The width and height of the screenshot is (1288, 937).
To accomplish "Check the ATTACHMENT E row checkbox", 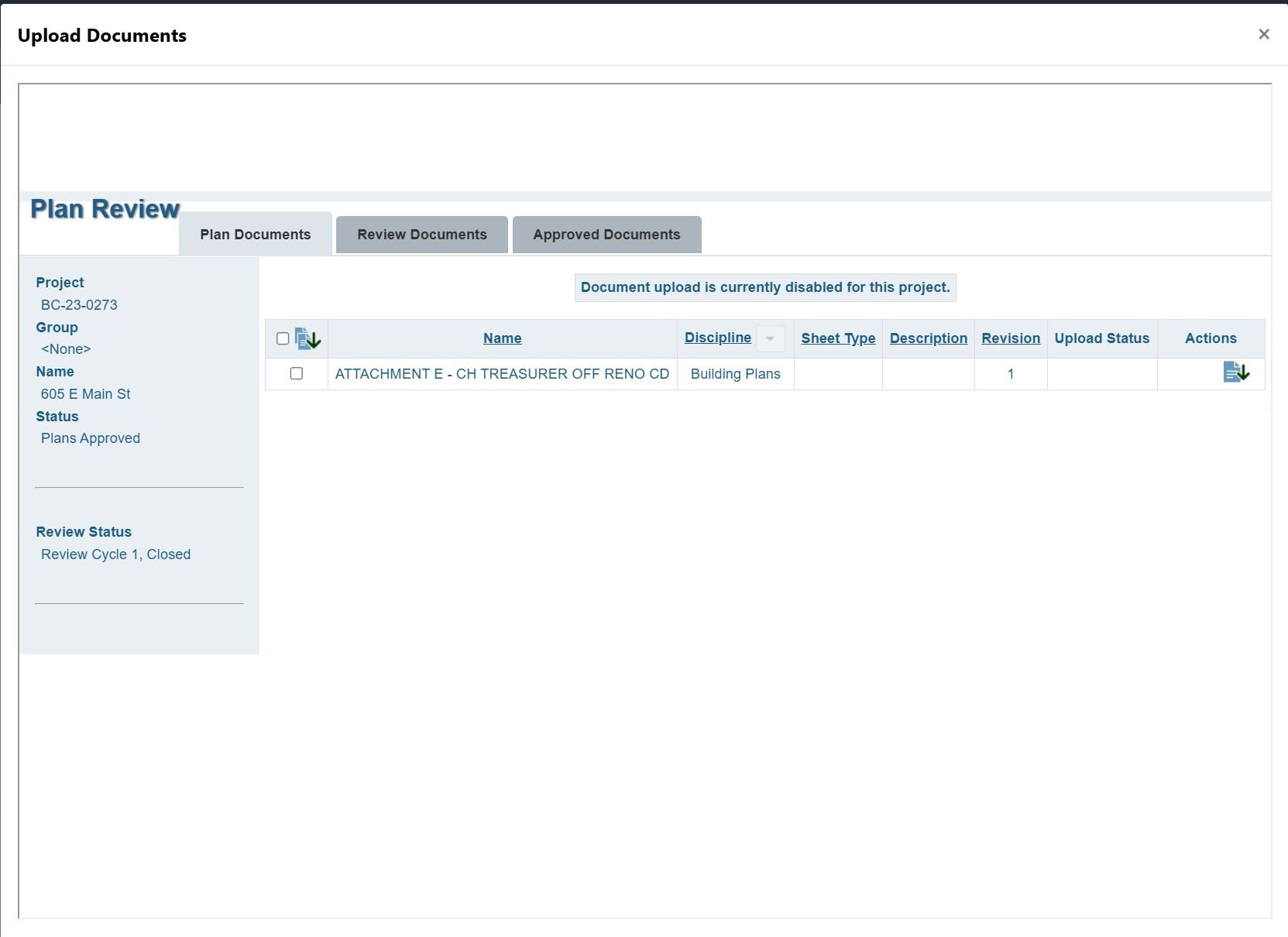I will tap(296, 373).
